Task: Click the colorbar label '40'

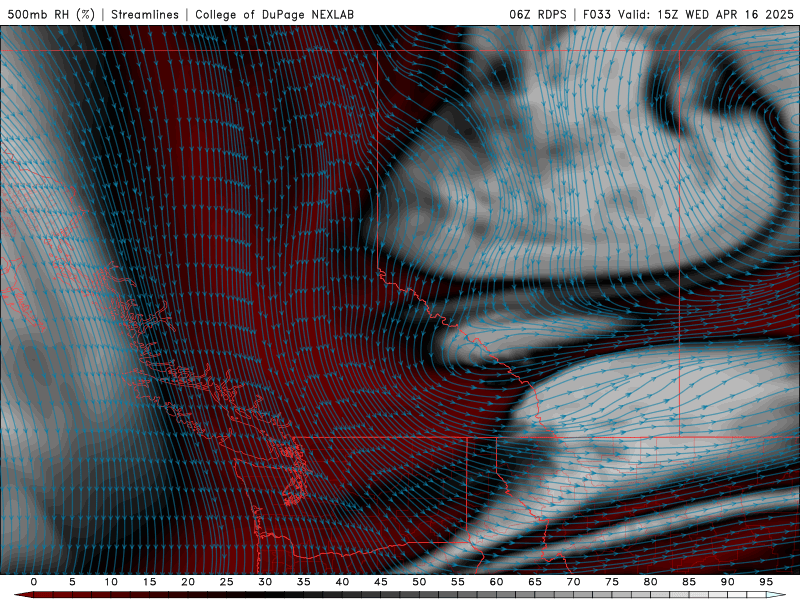Action: 342,582
